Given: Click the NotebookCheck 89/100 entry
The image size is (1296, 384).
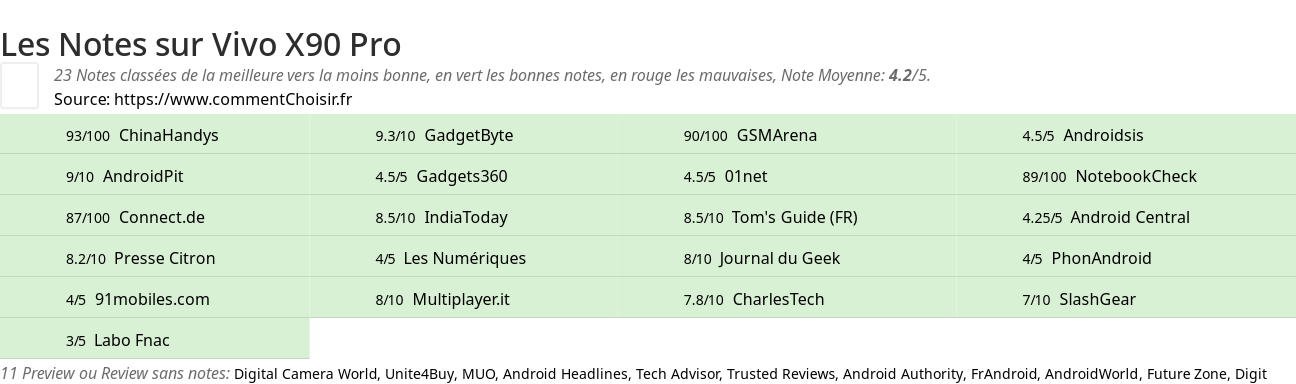Looking at the screenshot, I should 1126,176.
